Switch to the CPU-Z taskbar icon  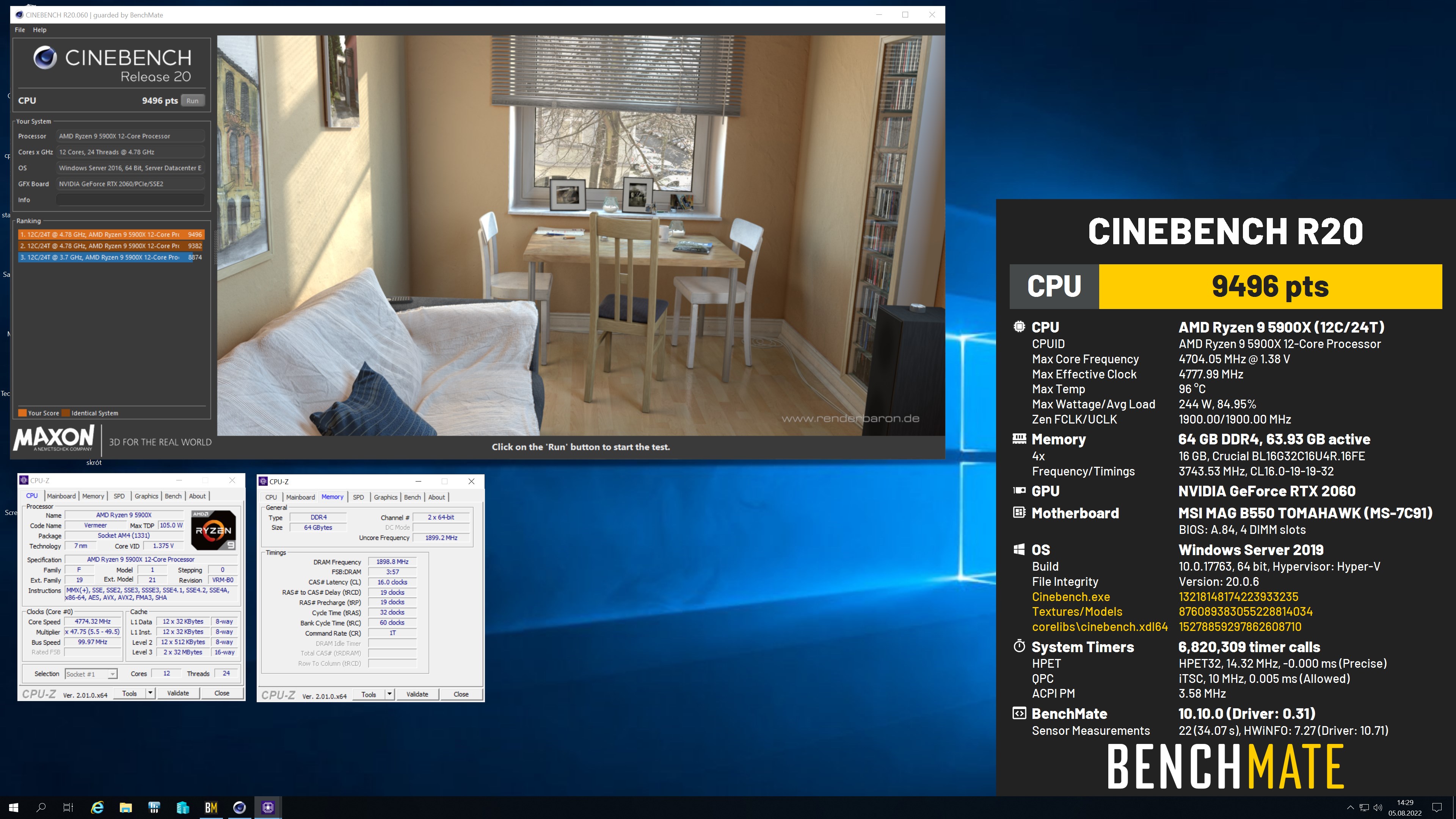pos(268,807)
